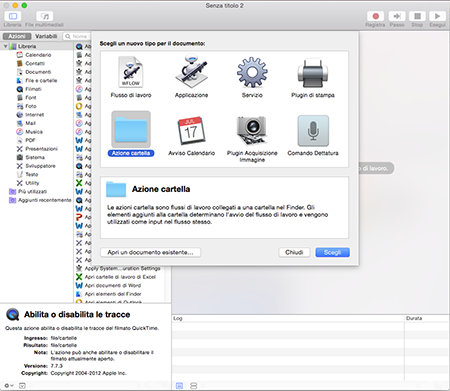This screenshot has height=391, width=450.
Task: Select Utility category in library
Action: tap(32, 183)
